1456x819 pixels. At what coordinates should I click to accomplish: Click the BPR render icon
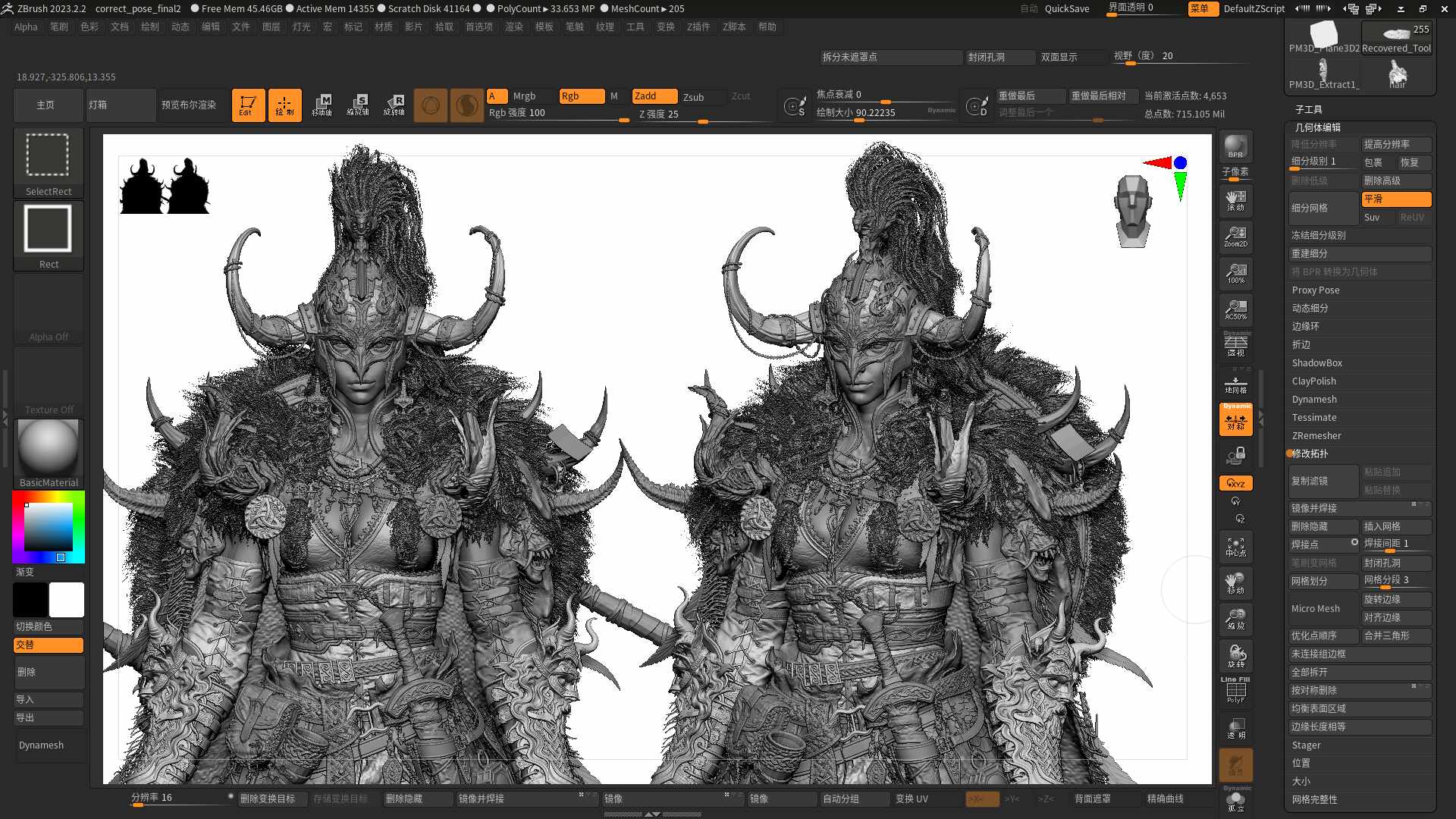(x=1235, y=146)
